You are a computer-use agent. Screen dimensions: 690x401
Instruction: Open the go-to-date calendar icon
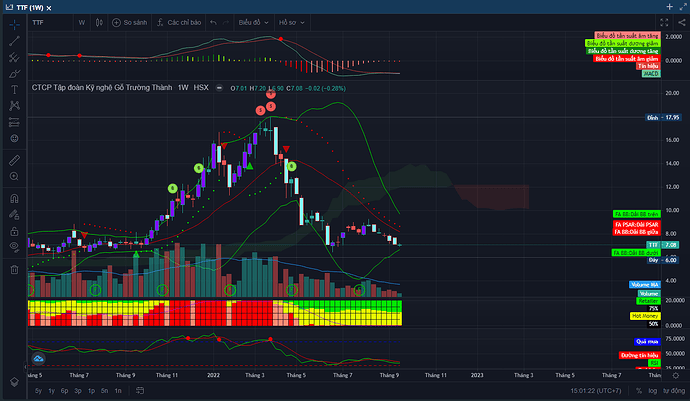(140, 390)
